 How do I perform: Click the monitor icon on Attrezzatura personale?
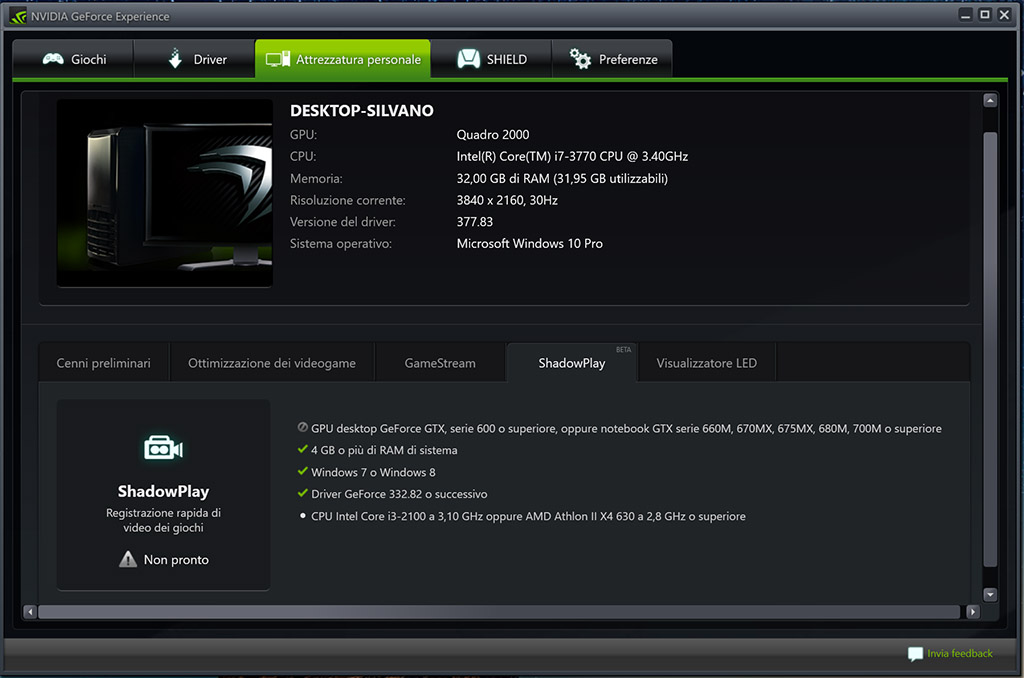(278, 59)
